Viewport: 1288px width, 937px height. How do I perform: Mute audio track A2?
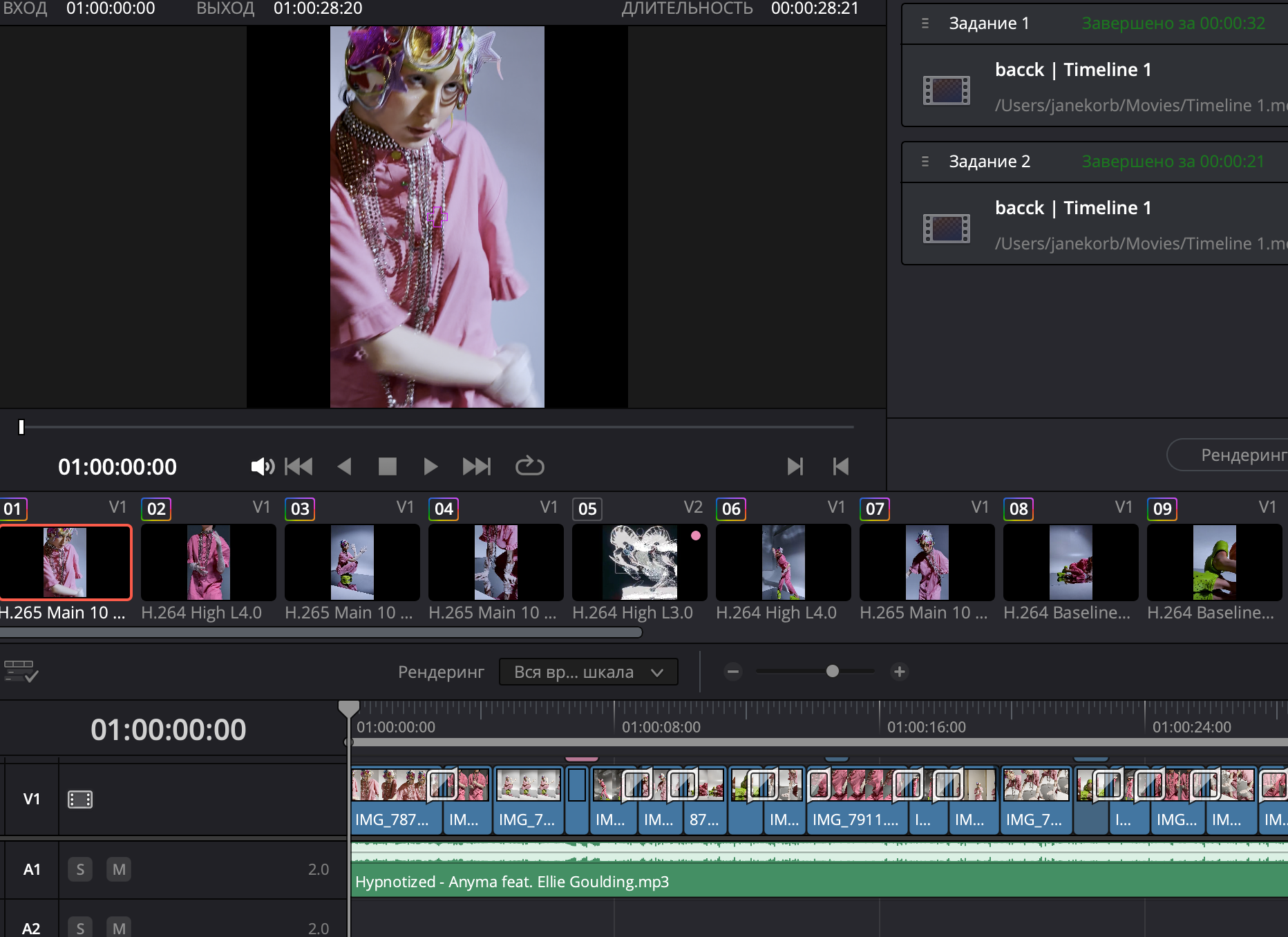[x=119, y=927]
